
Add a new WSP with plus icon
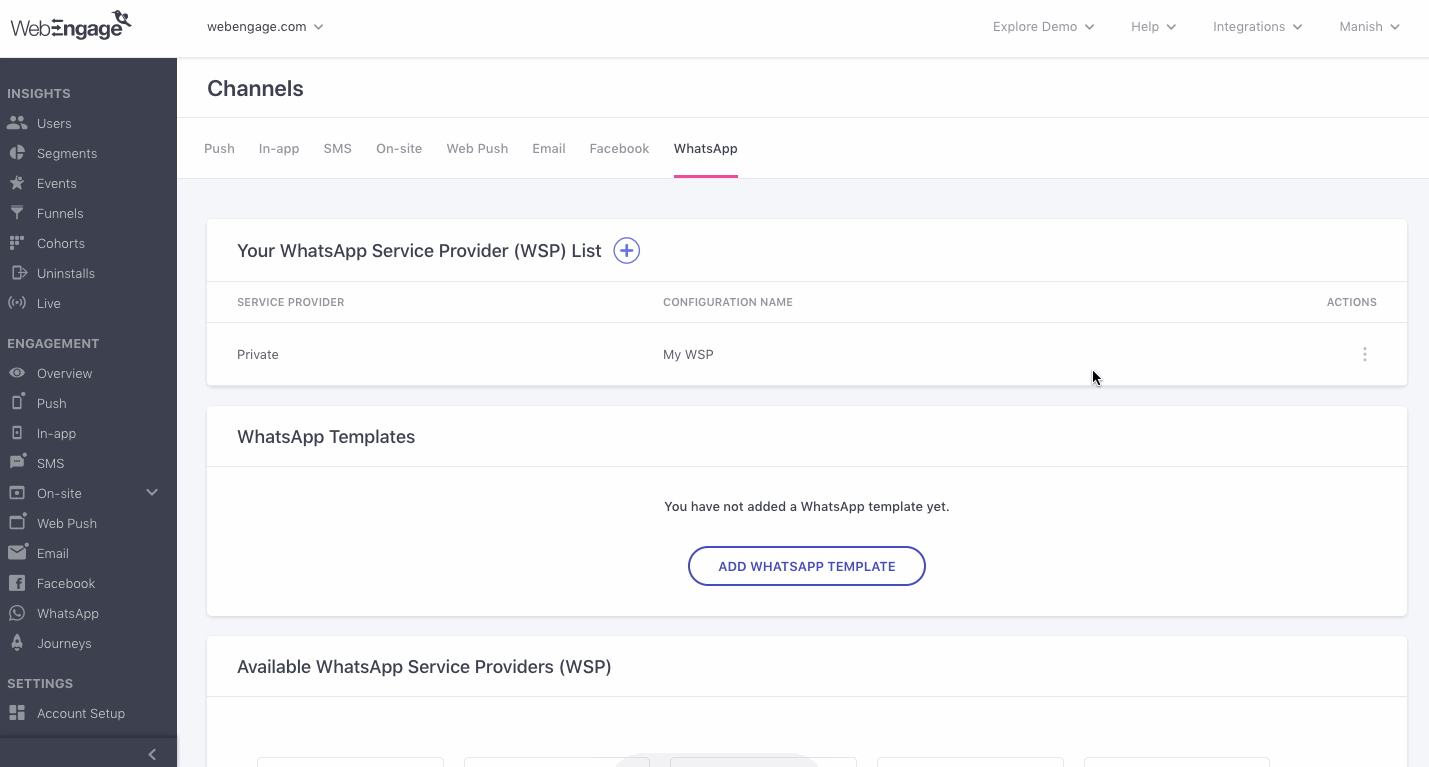[x=626, y=250]
